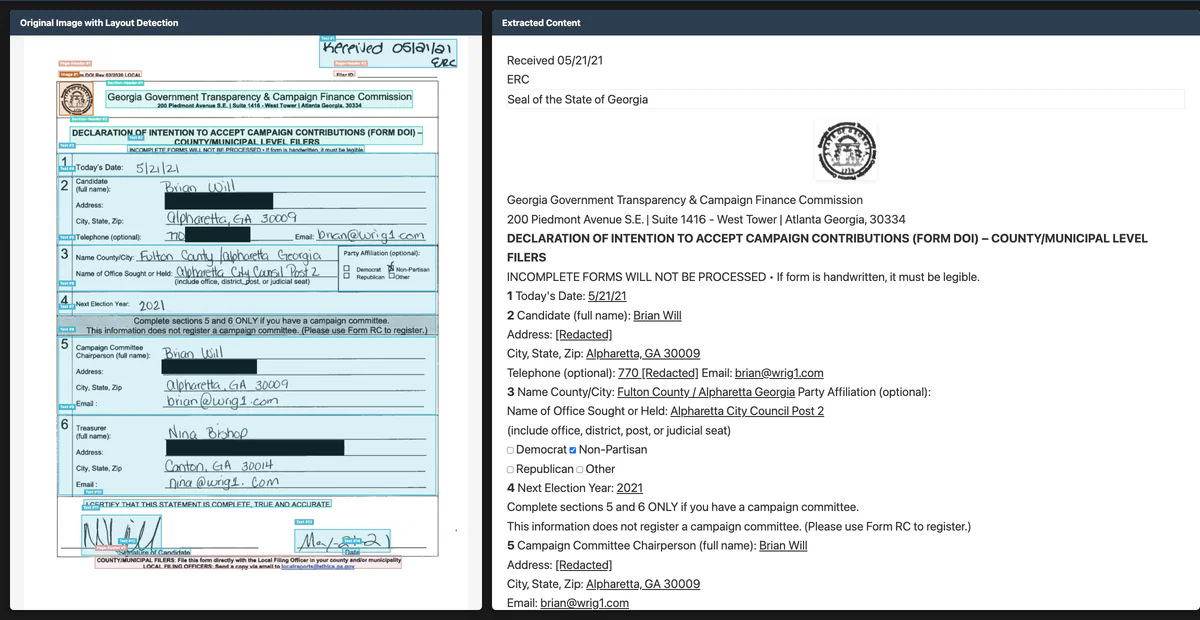Click the detection tag on the Treasurer section
Screen dimensions: 1200x620
(x=94, y=491)
